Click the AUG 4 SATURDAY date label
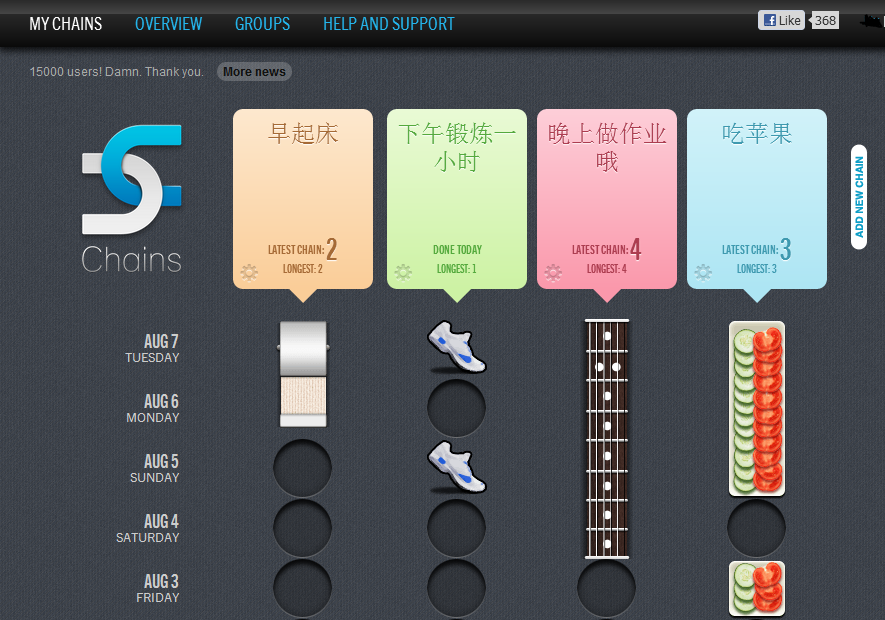The width and height of the screenshot is (885, 620). click(148, 528)
